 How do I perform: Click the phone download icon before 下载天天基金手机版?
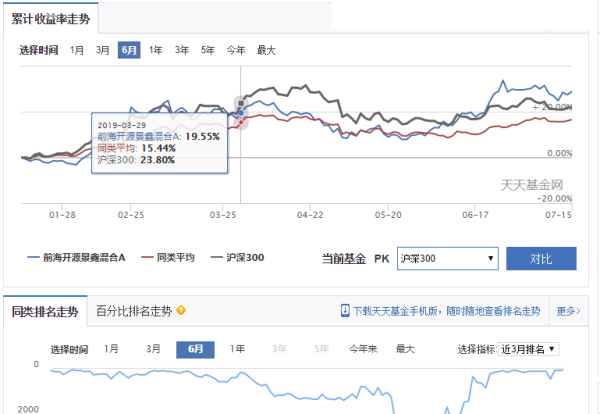point(345,311)
